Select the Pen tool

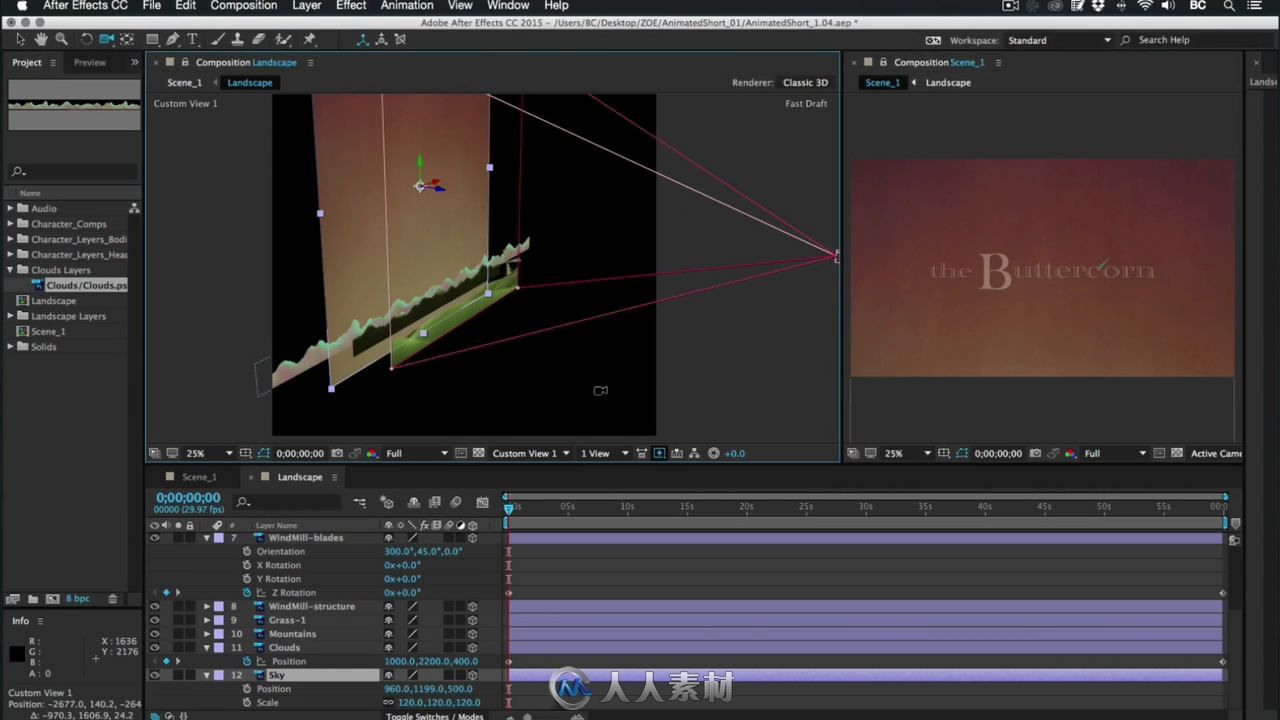[173, 39]
